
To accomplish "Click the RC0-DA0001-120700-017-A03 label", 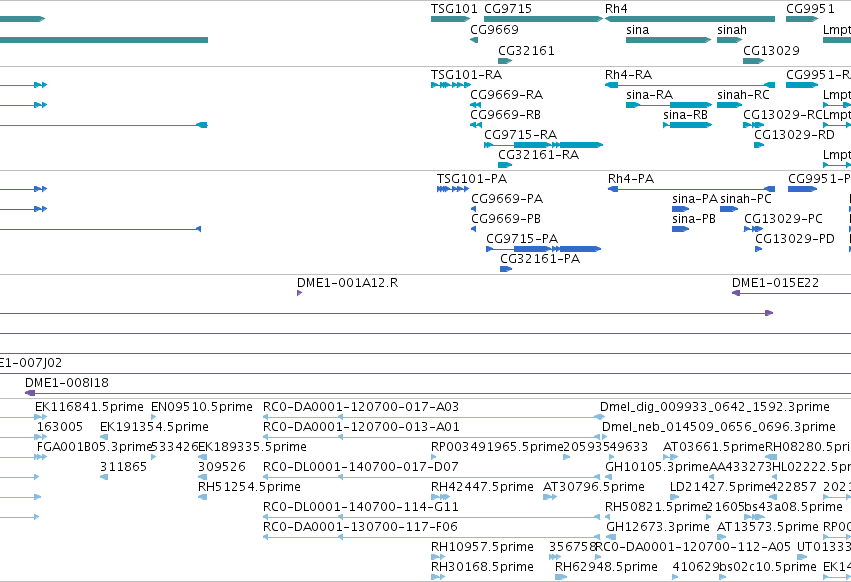I will click(361, 407).
